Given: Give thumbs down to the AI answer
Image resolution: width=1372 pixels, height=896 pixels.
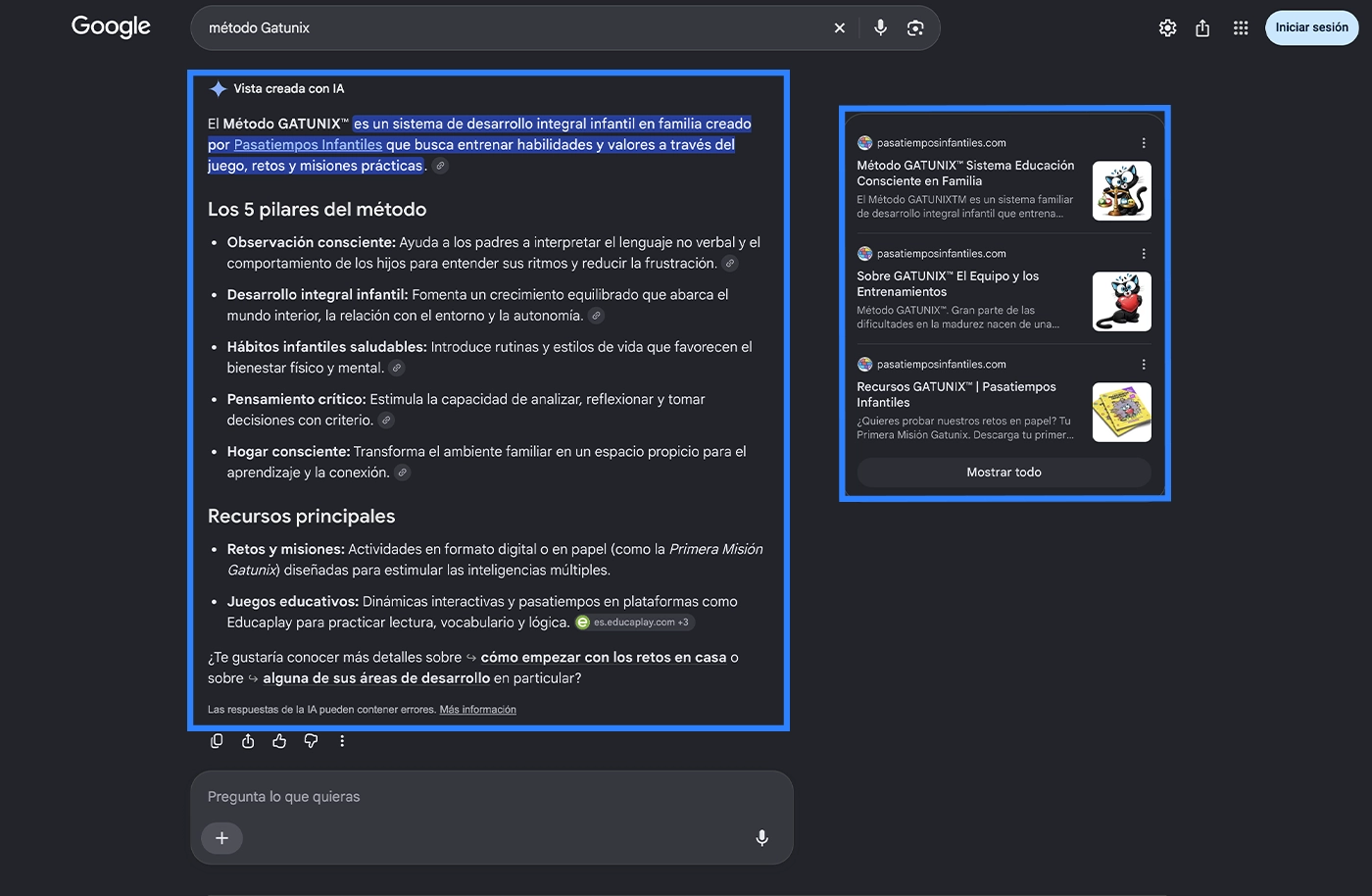Looking at the screenshot, I should coord(311,741).
